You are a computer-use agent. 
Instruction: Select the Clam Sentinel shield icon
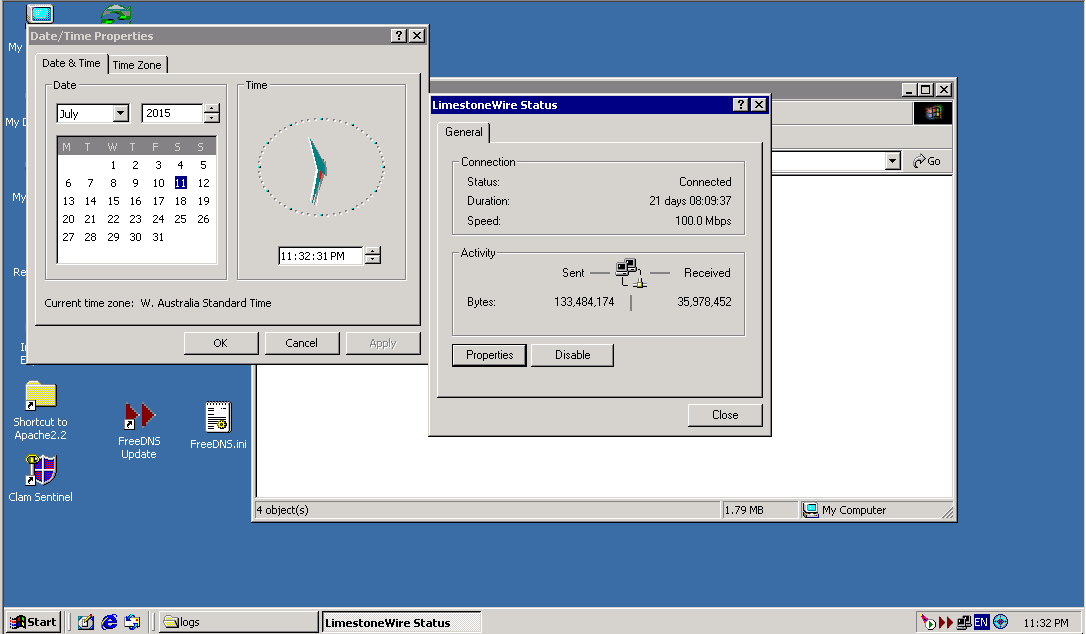pyautogui.click(x=40, y=470)
